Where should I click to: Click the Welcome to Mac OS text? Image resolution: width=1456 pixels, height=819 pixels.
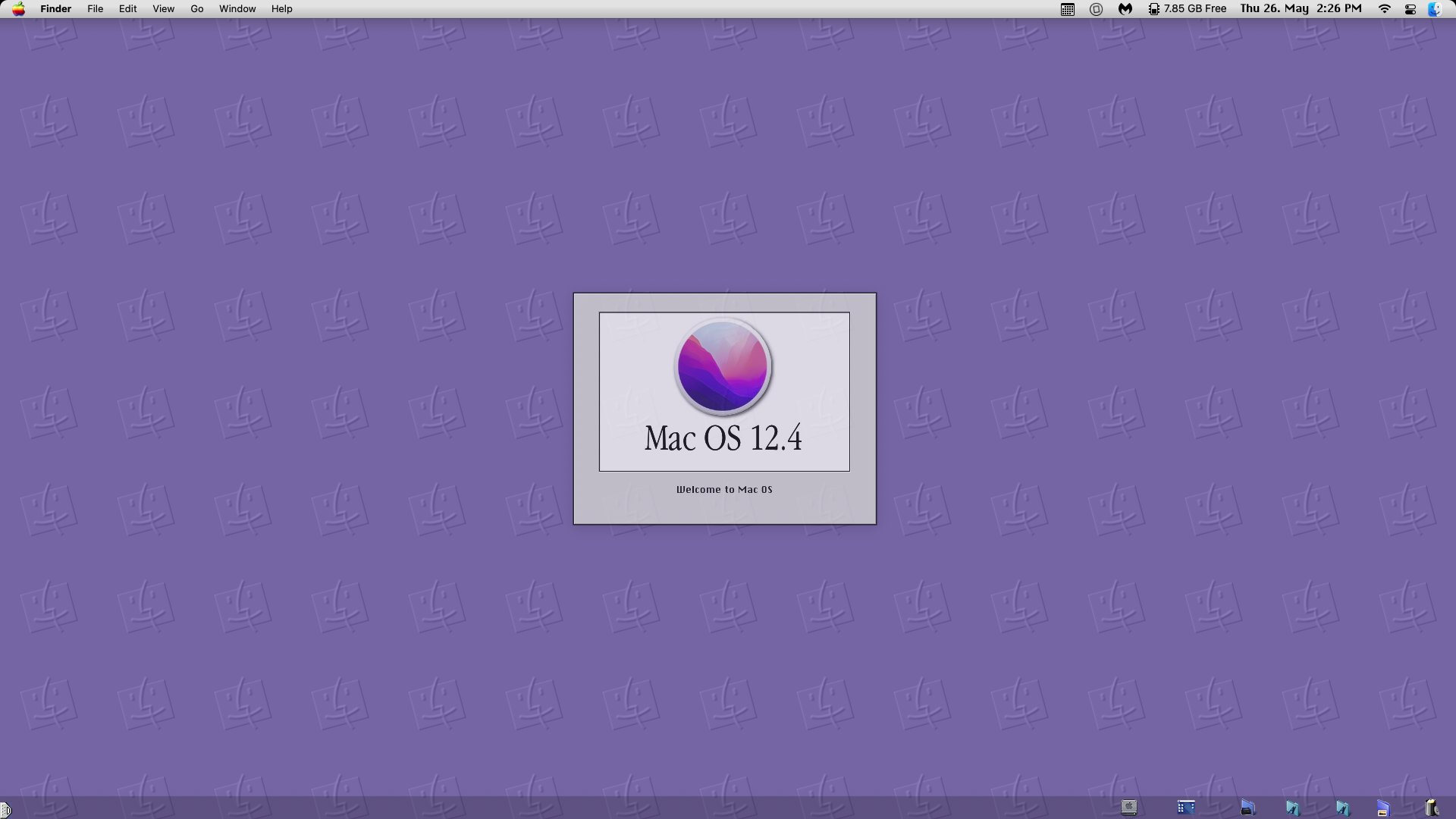click(x=724, y=490)
